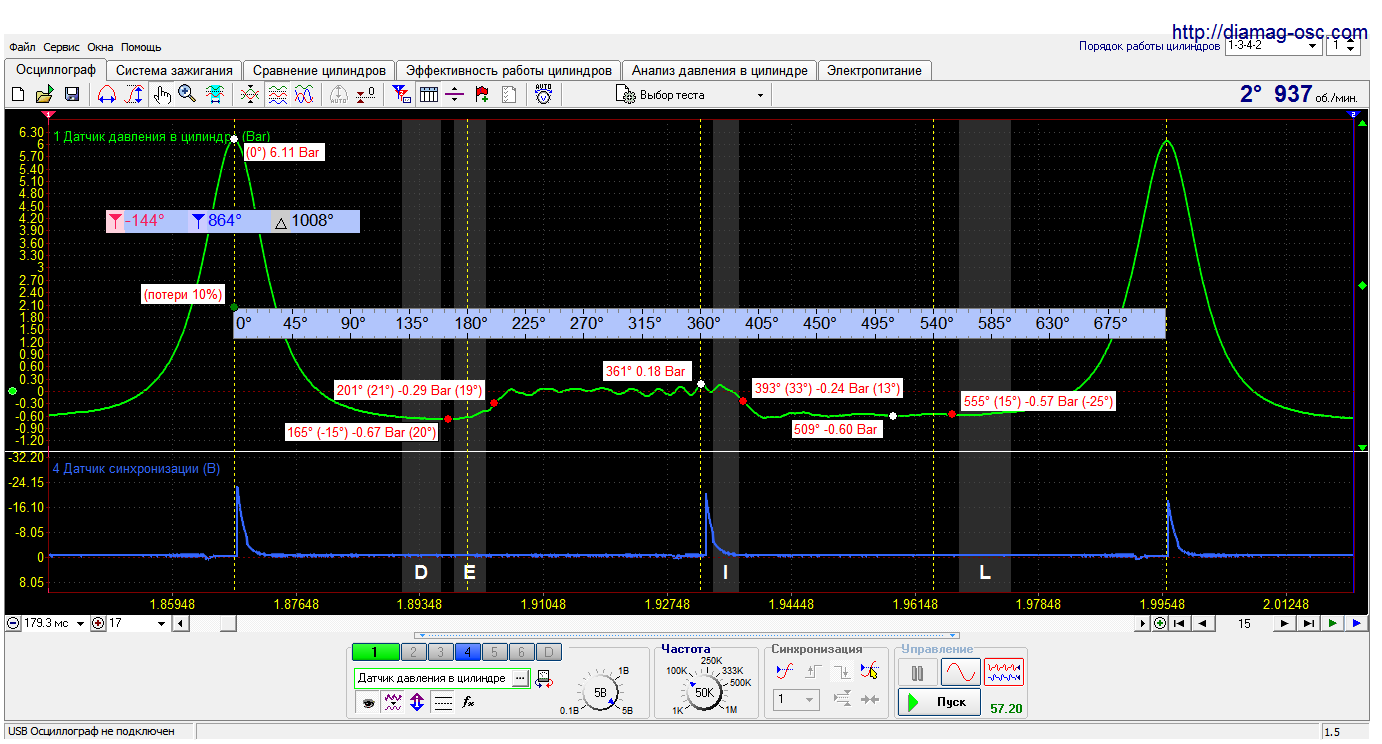Turn the 50K frequency knob

click(704, 692)
